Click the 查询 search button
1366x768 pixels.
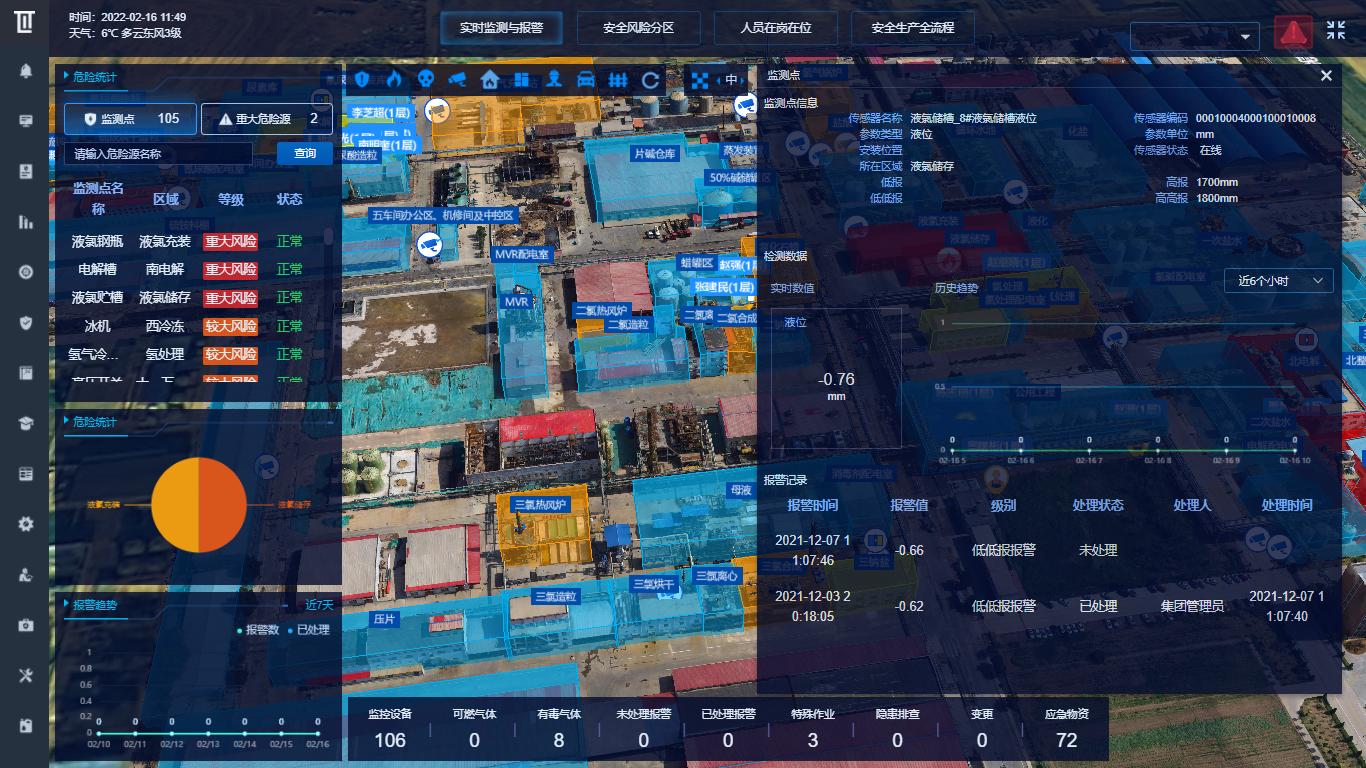[305, 153]
